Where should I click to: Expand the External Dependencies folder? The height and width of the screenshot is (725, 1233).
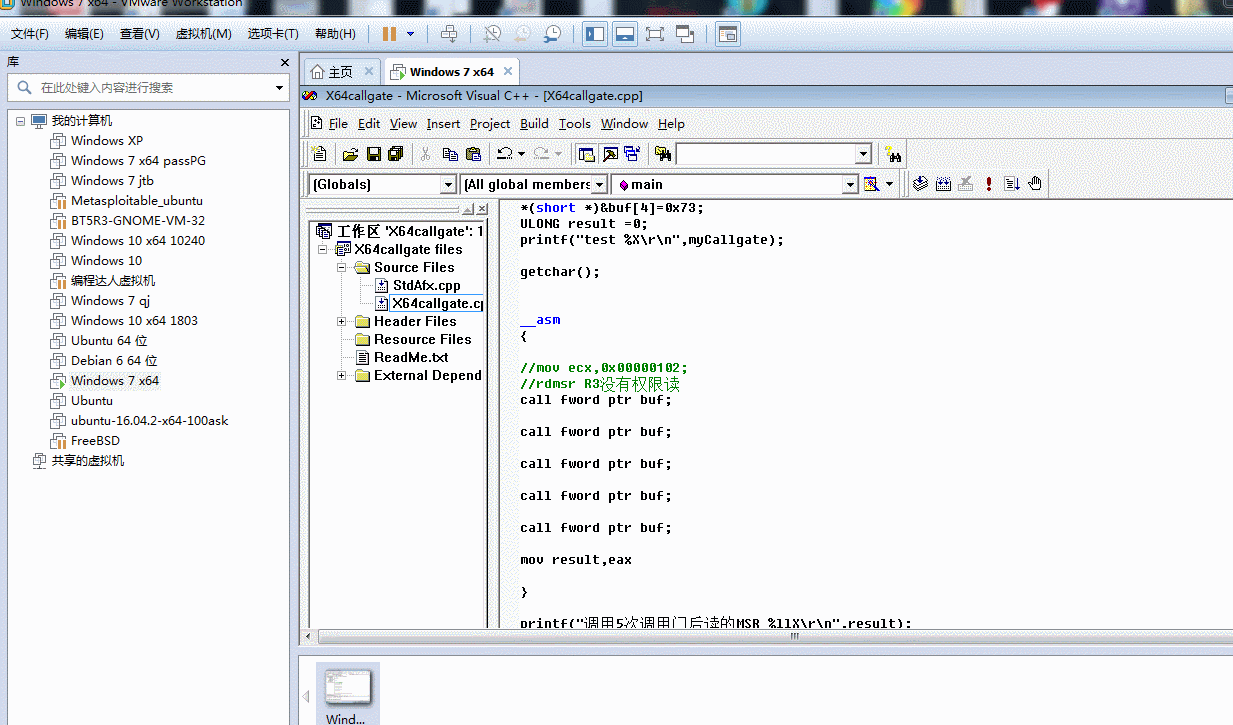click(x=342, y=376)
